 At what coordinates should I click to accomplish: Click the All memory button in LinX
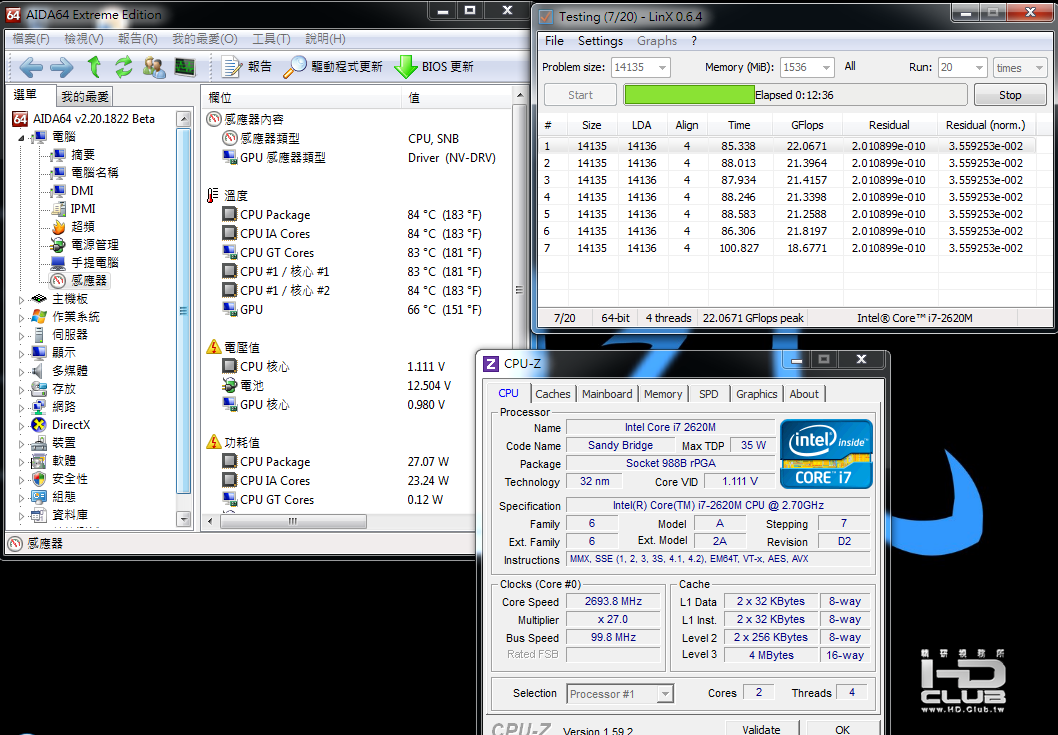pyautogui.click(x=850, y=66)
